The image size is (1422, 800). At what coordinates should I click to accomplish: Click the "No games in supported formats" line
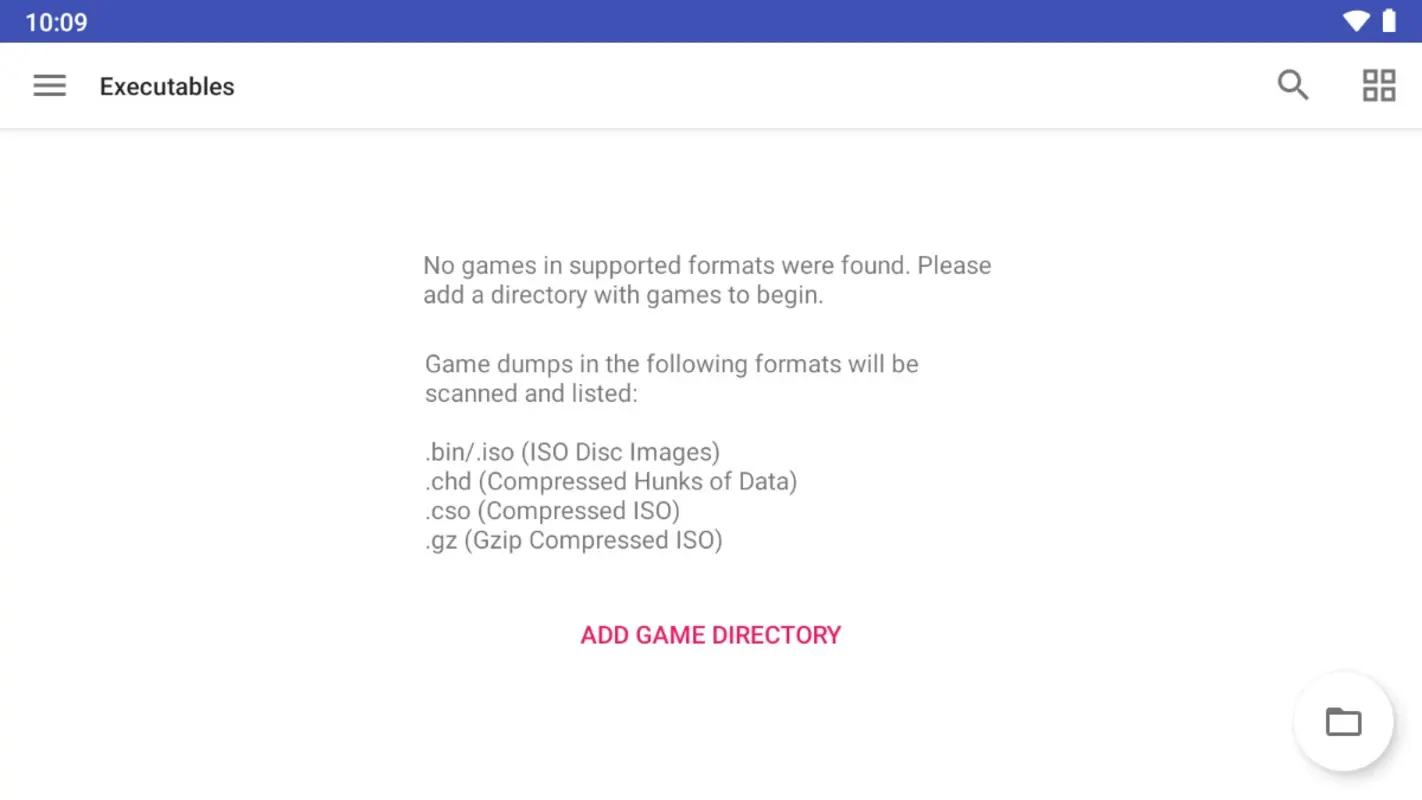point(707,265)
